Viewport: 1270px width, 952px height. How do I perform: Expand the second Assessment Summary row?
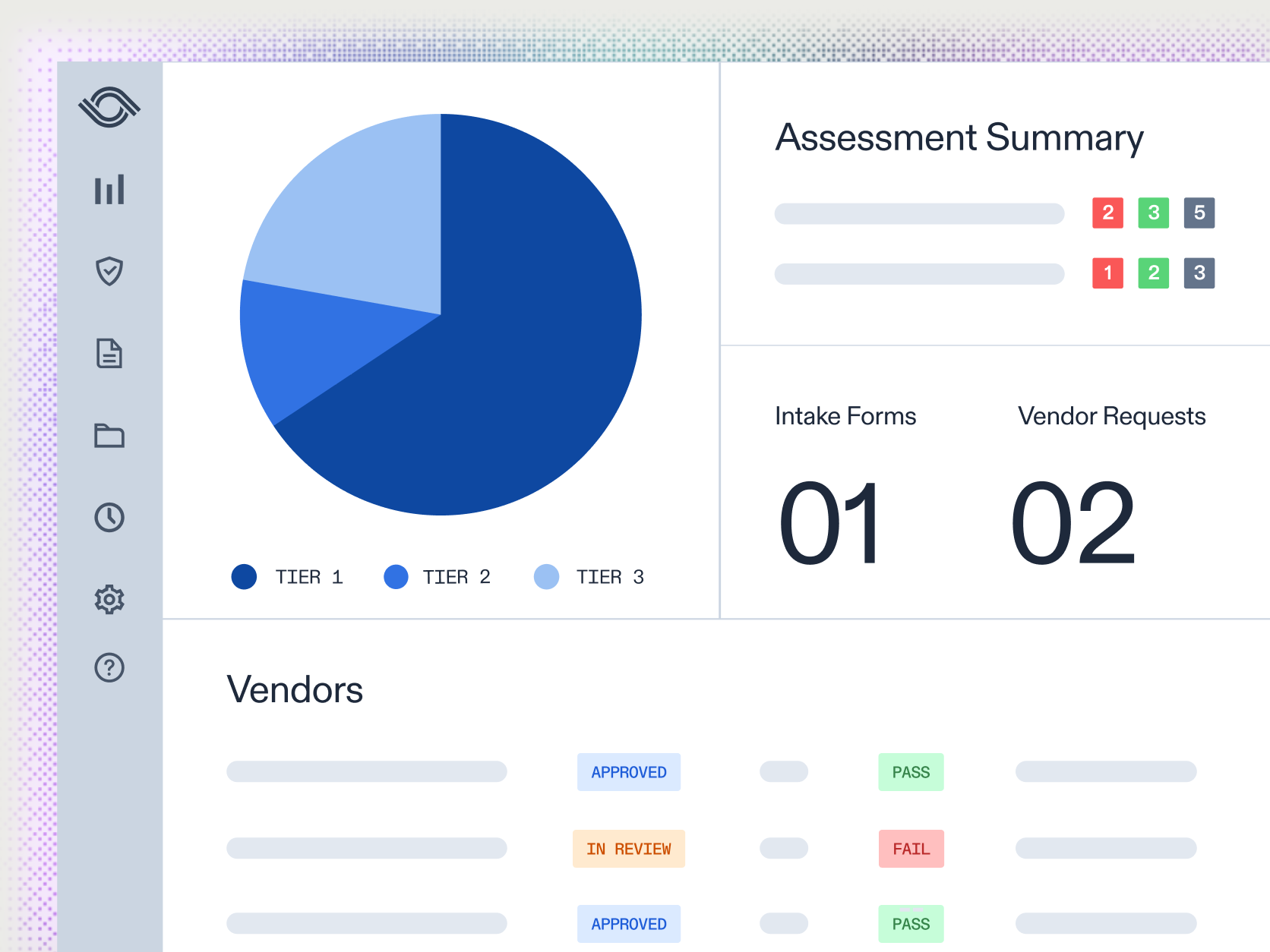tap(919, 273)
